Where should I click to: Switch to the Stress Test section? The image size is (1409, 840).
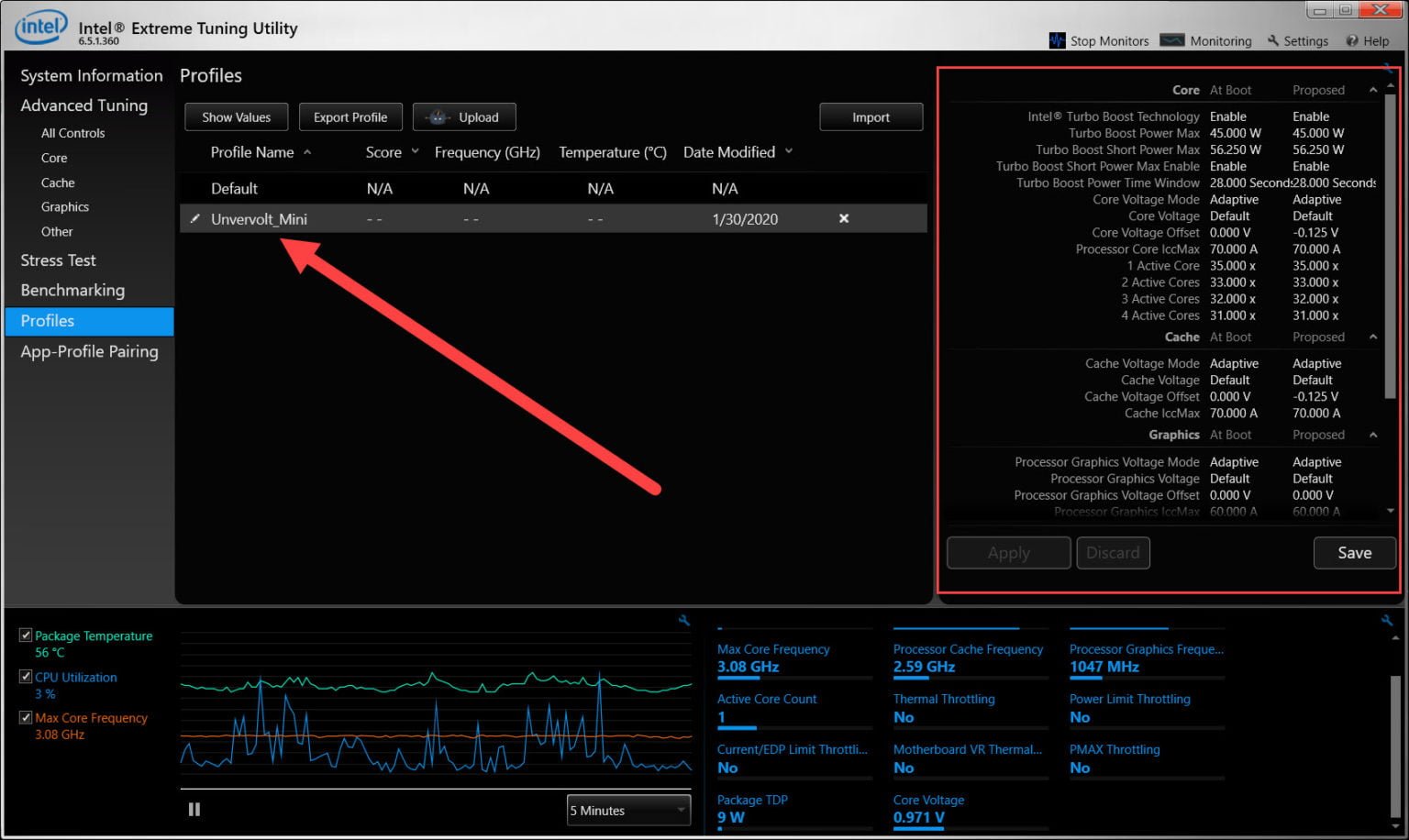pyautogui.click(x=58, y=260)
